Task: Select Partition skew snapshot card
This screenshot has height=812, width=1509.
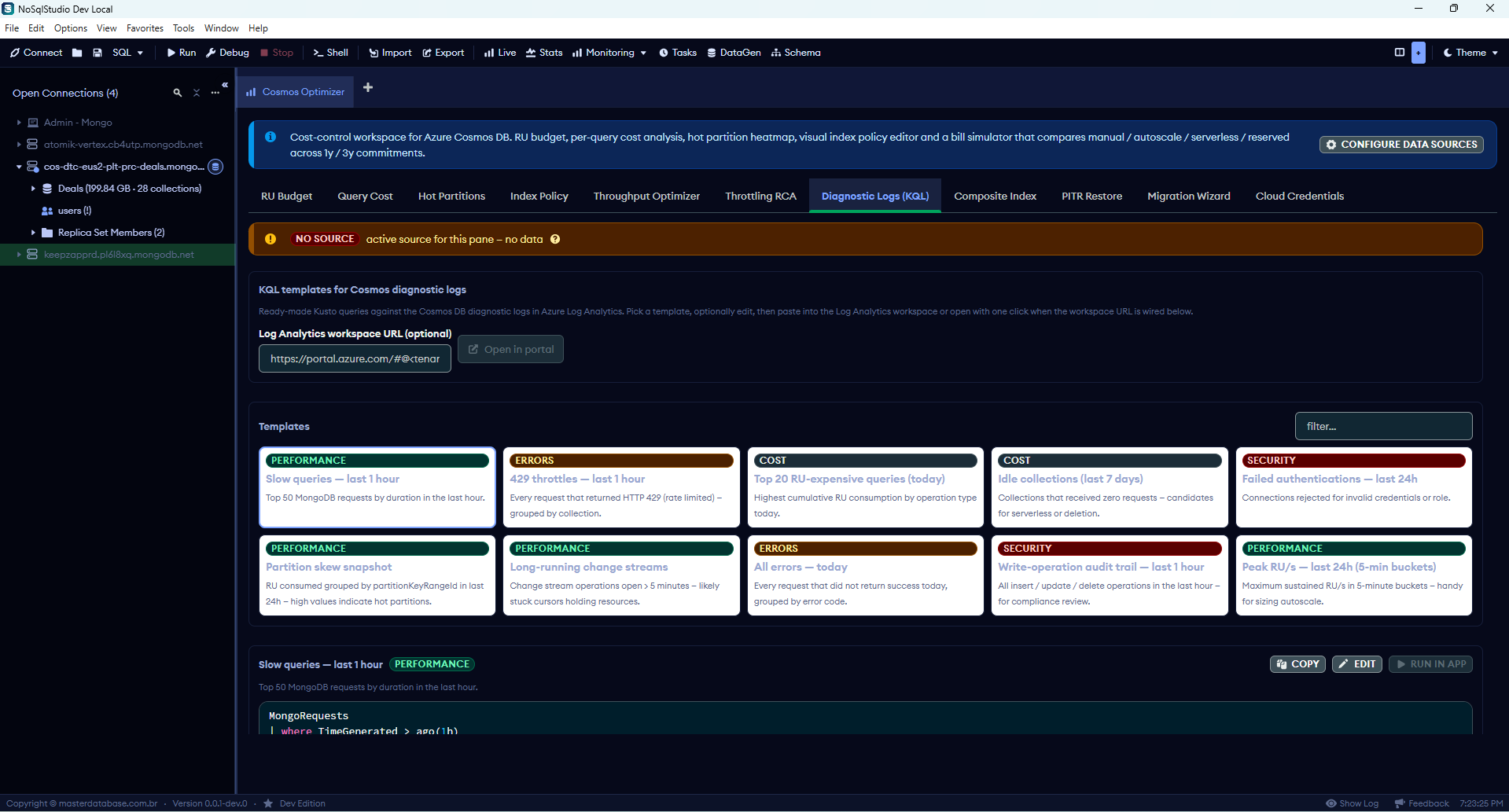Action: 377,575
